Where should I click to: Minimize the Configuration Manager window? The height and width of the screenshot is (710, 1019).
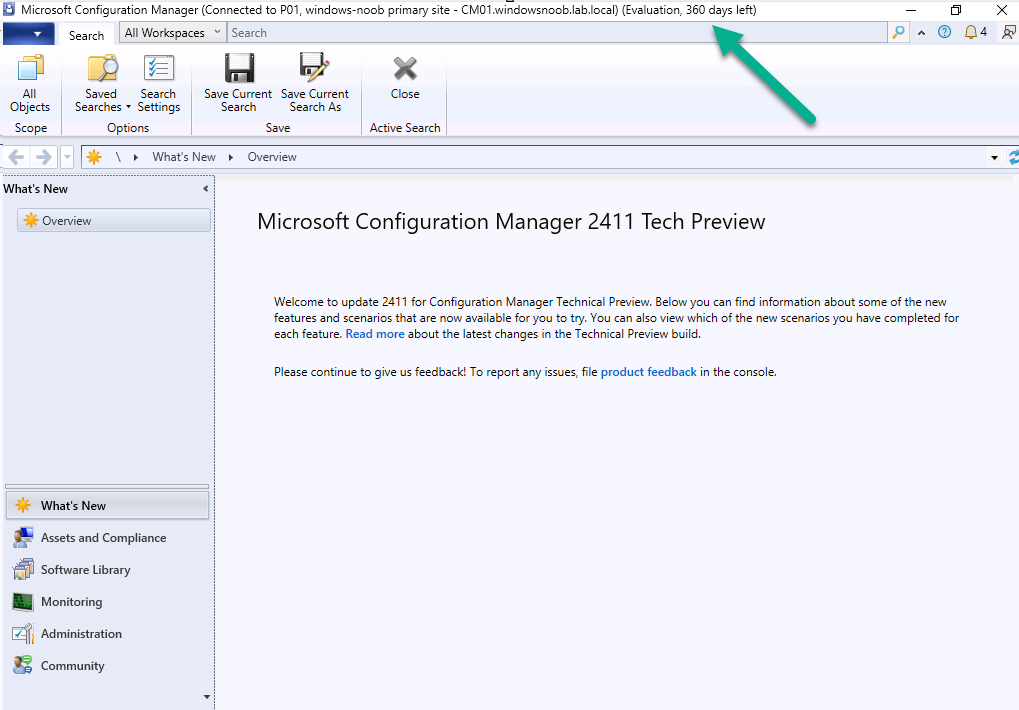(911, 10)
